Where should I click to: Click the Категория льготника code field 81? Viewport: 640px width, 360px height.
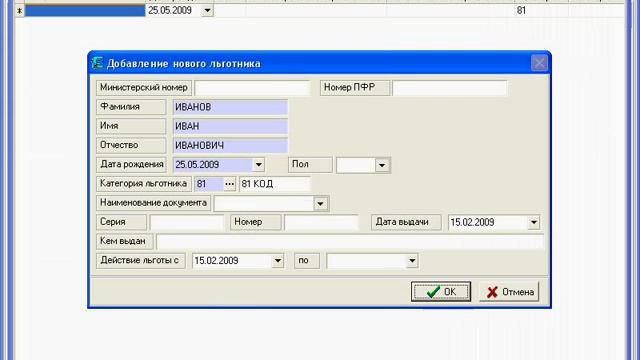tap(209, 184)
